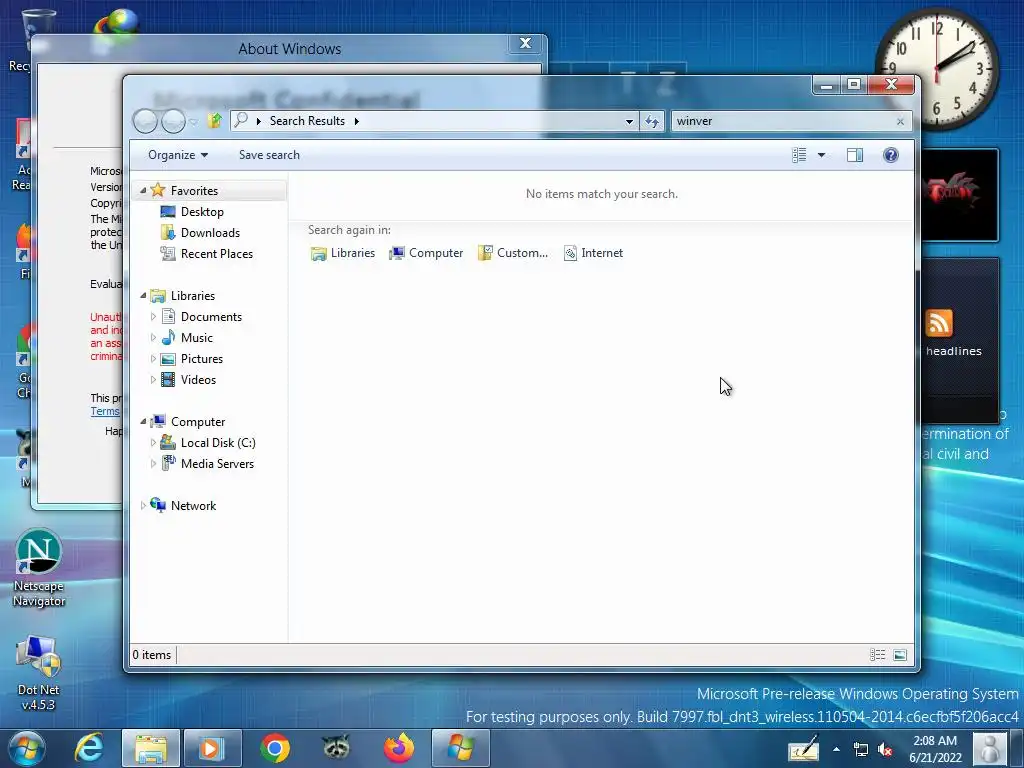
Task: Open the view options dropdown arrow
Action: pyautogui.click(x=822, y=155)
